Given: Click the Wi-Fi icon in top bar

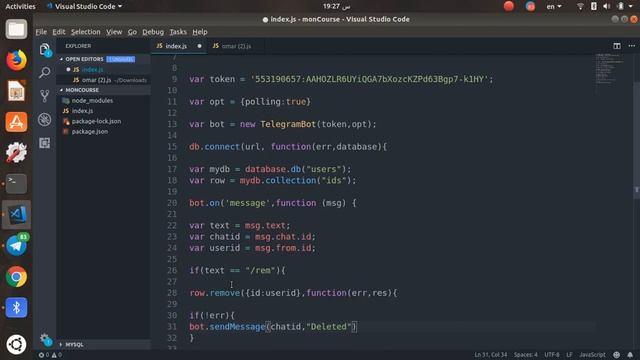Looking at the screenshot, I should [580, 6].
